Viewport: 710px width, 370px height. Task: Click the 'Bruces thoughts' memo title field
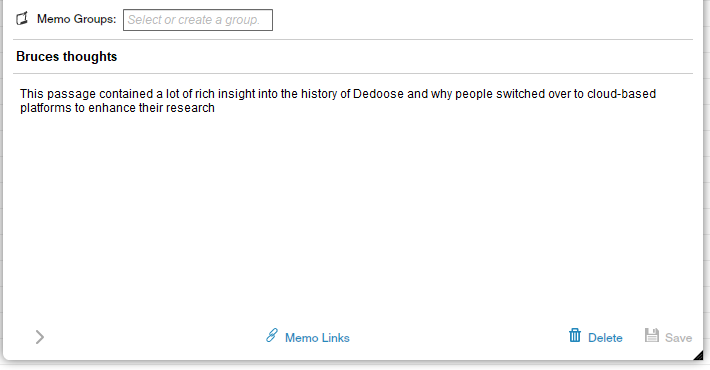353,57
